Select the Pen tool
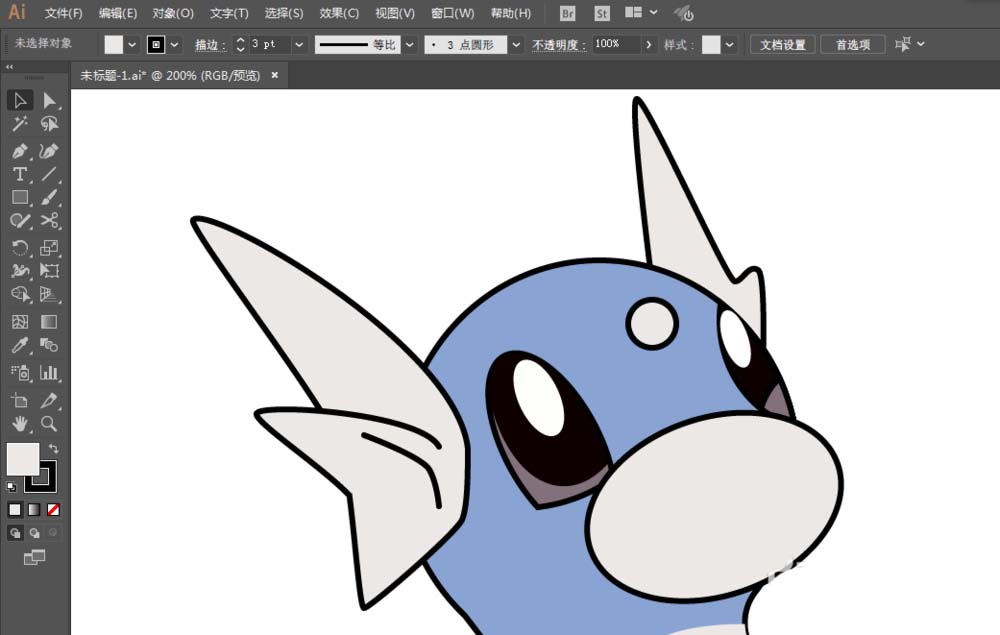Image resolution: width=1000 pixels, height=635 pixels. pyautogui.click(x=20, y=151)
